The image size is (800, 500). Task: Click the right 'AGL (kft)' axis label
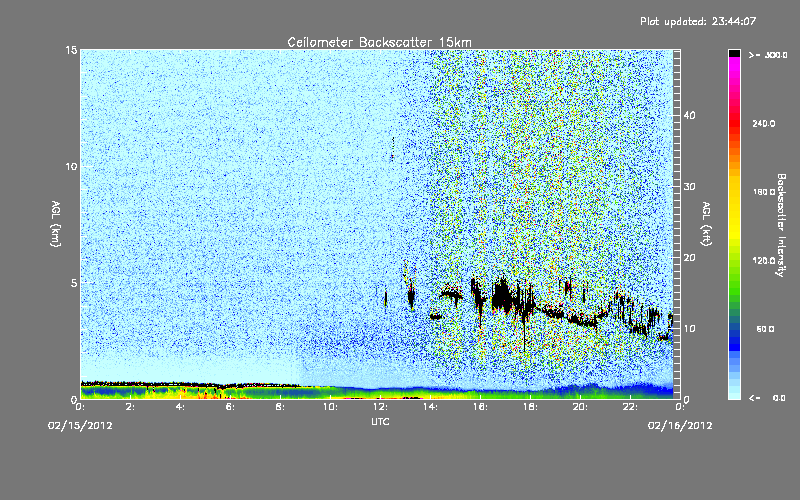tap(706, 223)
